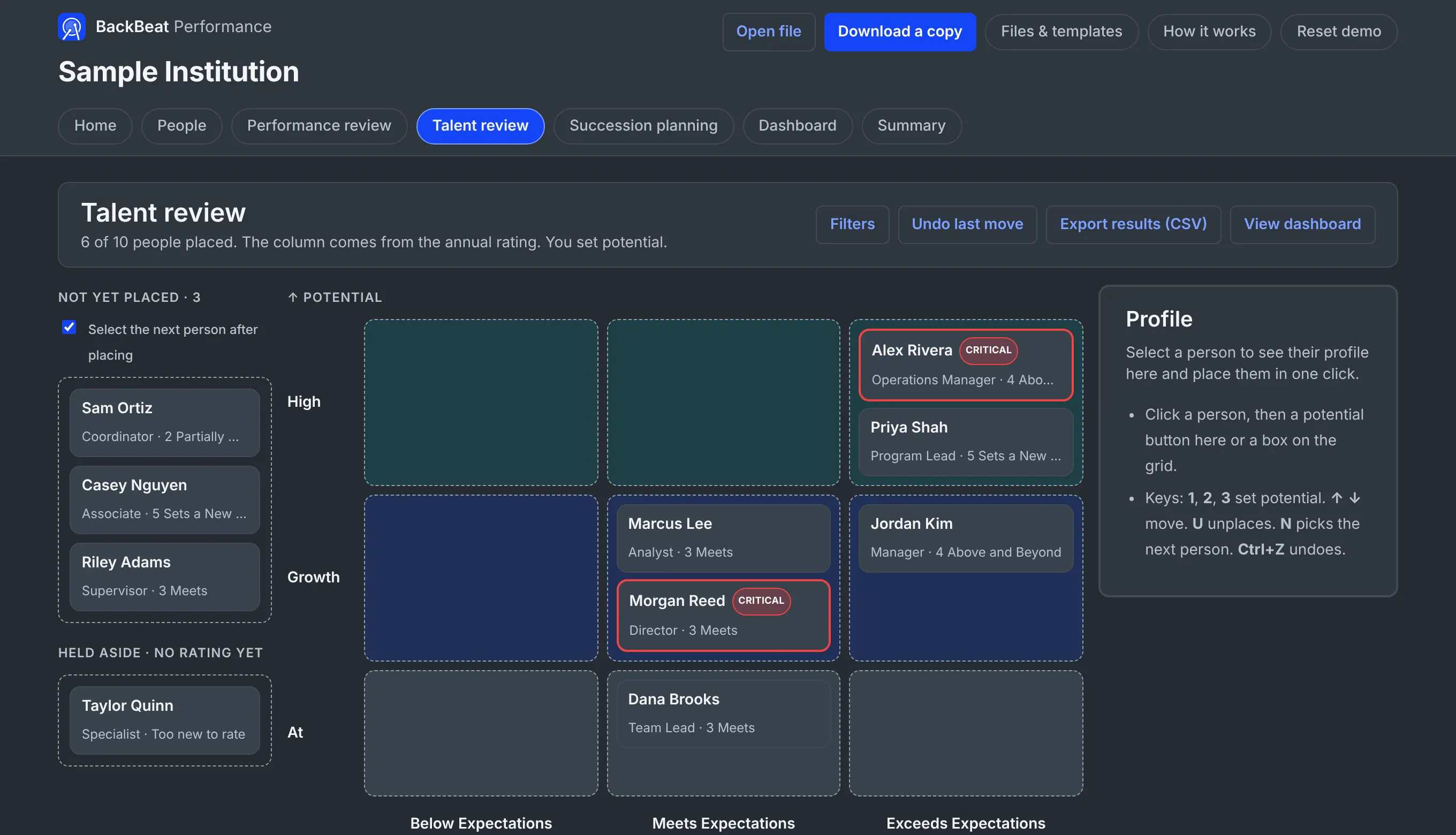Uncheck Select the next person after placing
Image resolution: width=1456 pixels, height=835 pixels.
tap(69, 328)
